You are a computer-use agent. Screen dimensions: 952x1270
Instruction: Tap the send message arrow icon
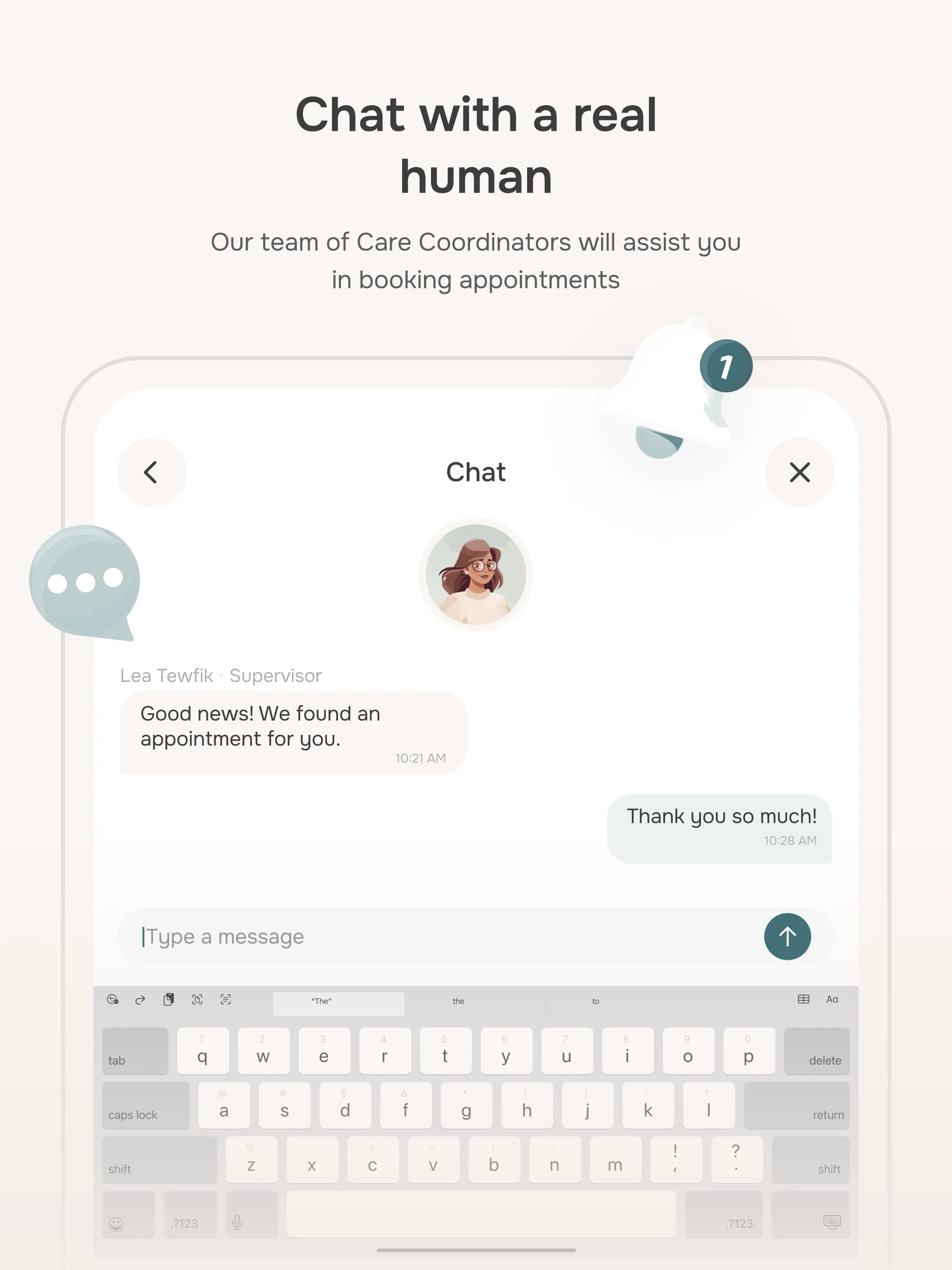pos(788,936)
